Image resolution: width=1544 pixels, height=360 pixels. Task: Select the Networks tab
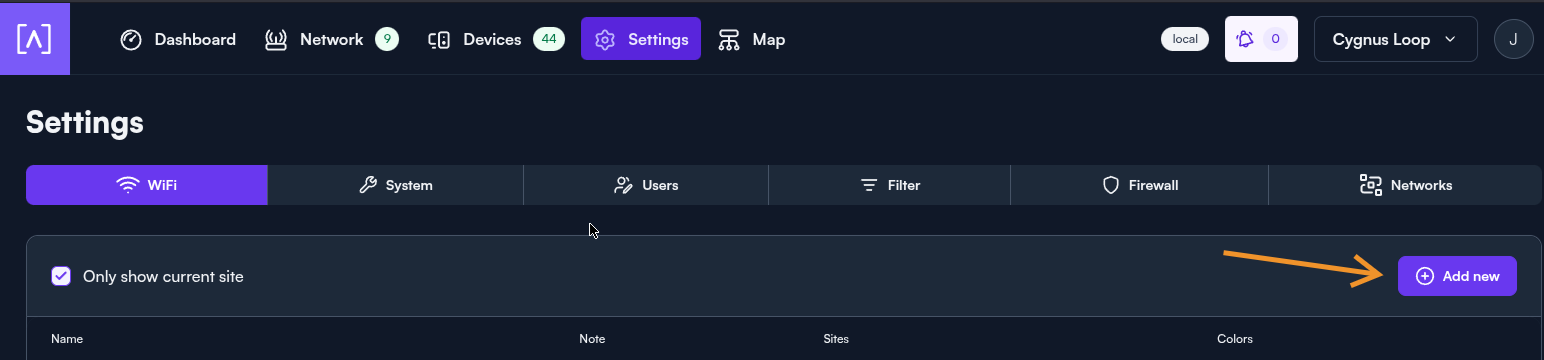1405,185
